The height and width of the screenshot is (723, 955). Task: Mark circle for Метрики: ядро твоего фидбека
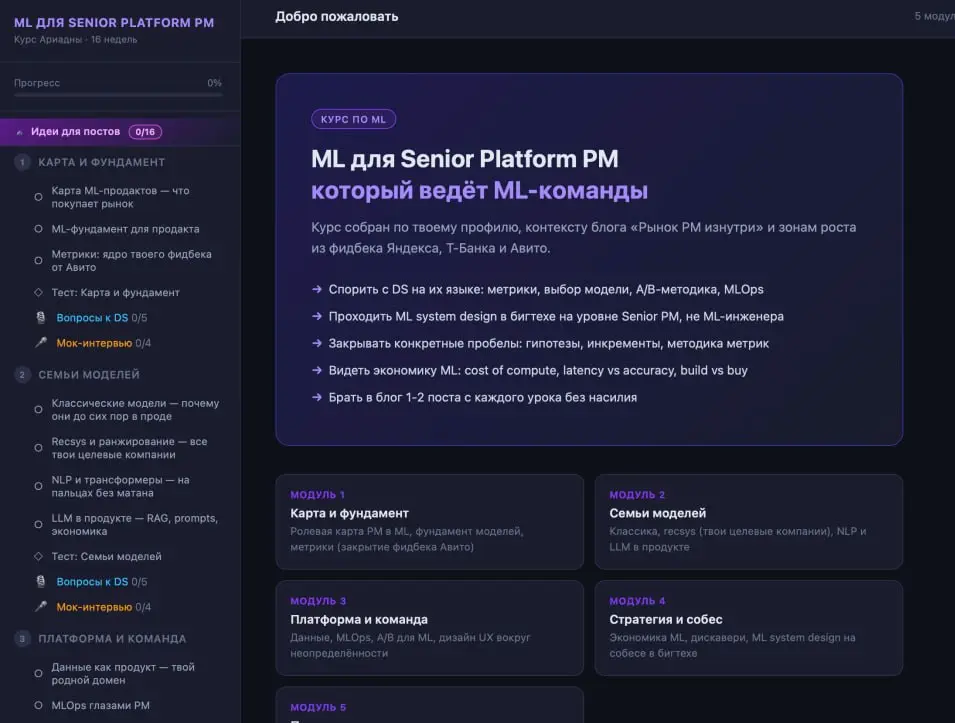(x=38, y=261)
